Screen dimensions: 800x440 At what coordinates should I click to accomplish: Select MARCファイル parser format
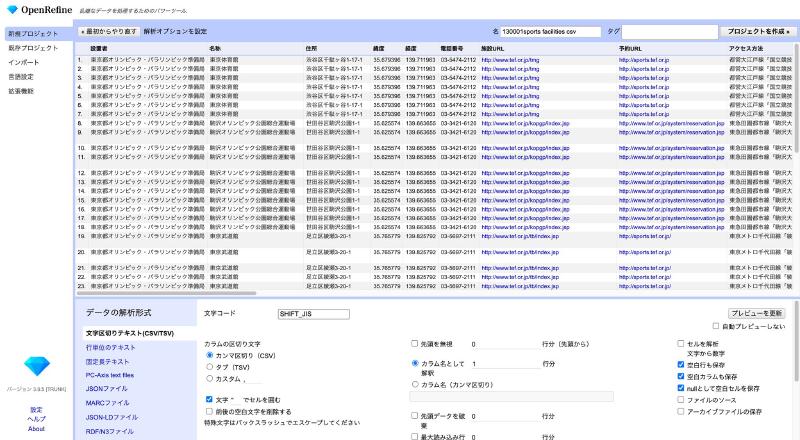click(107, 403)
